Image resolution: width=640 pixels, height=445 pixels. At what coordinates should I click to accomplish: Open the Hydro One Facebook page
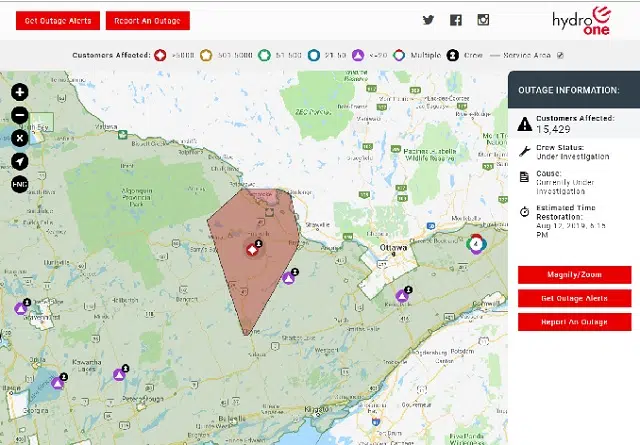pos(456,20)
